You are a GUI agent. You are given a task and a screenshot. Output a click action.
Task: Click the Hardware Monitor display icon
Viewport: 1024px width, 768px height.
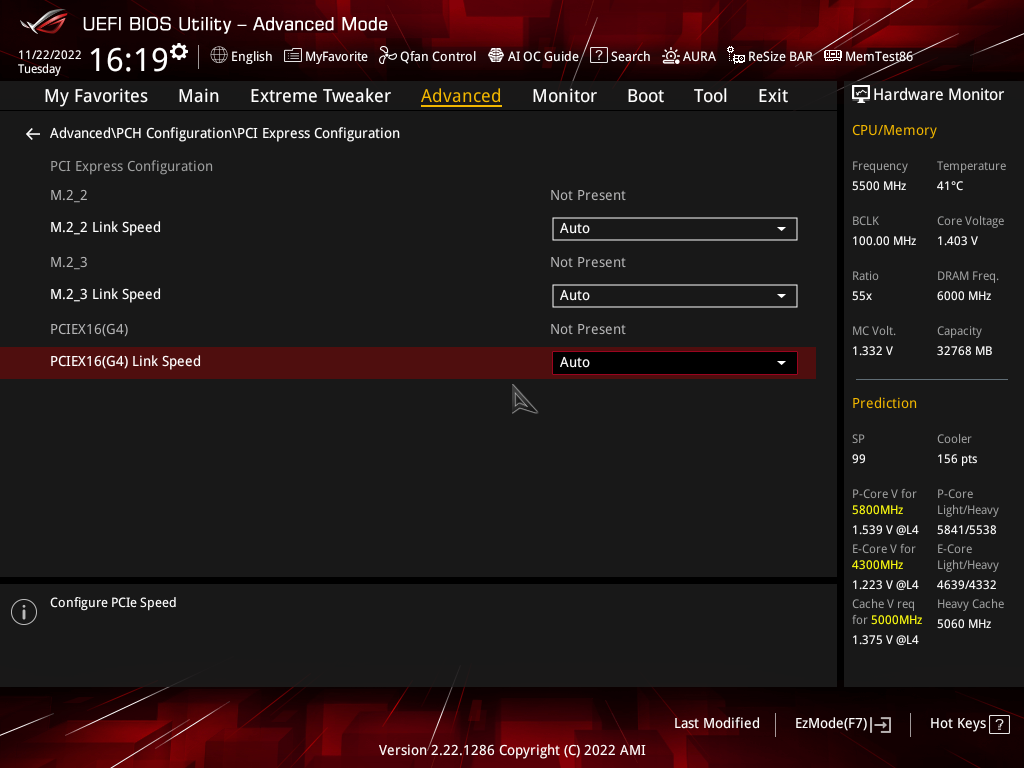(861, 95)
